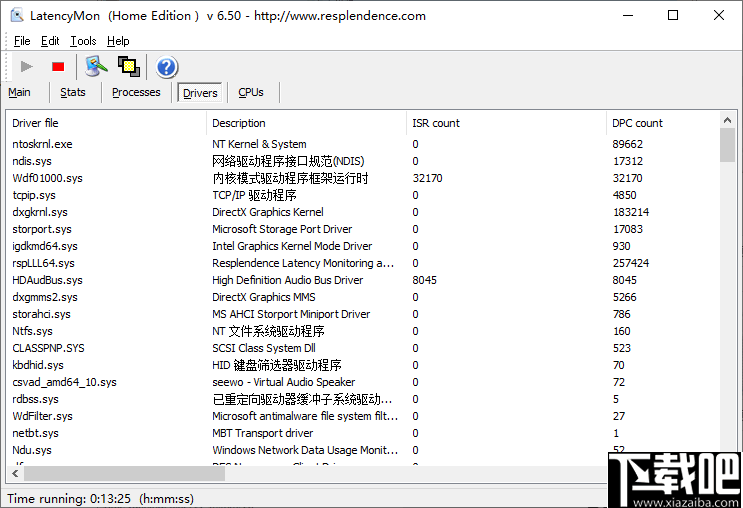The image size is (743, 508).
Task: Select the CLASSPNP.SYS driver row
Action: click(363, 348)
